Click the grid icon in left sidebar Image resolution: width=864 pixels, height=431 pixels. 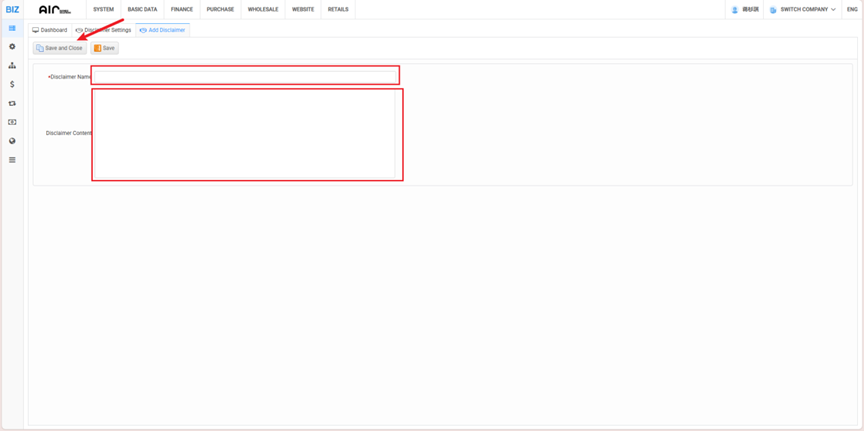pyautogui.click(x=12, y=28)
